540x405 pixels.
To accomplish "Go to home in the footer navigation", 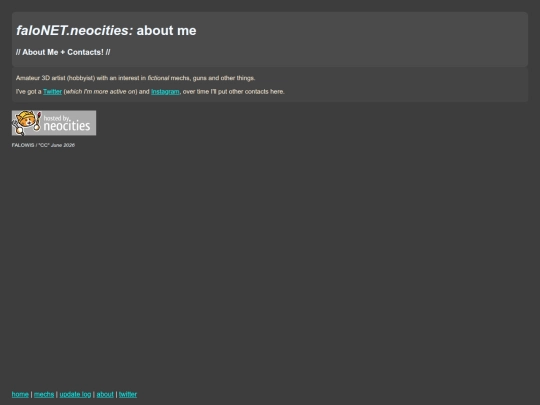I will pyautogui.click(x=20, y=394).
